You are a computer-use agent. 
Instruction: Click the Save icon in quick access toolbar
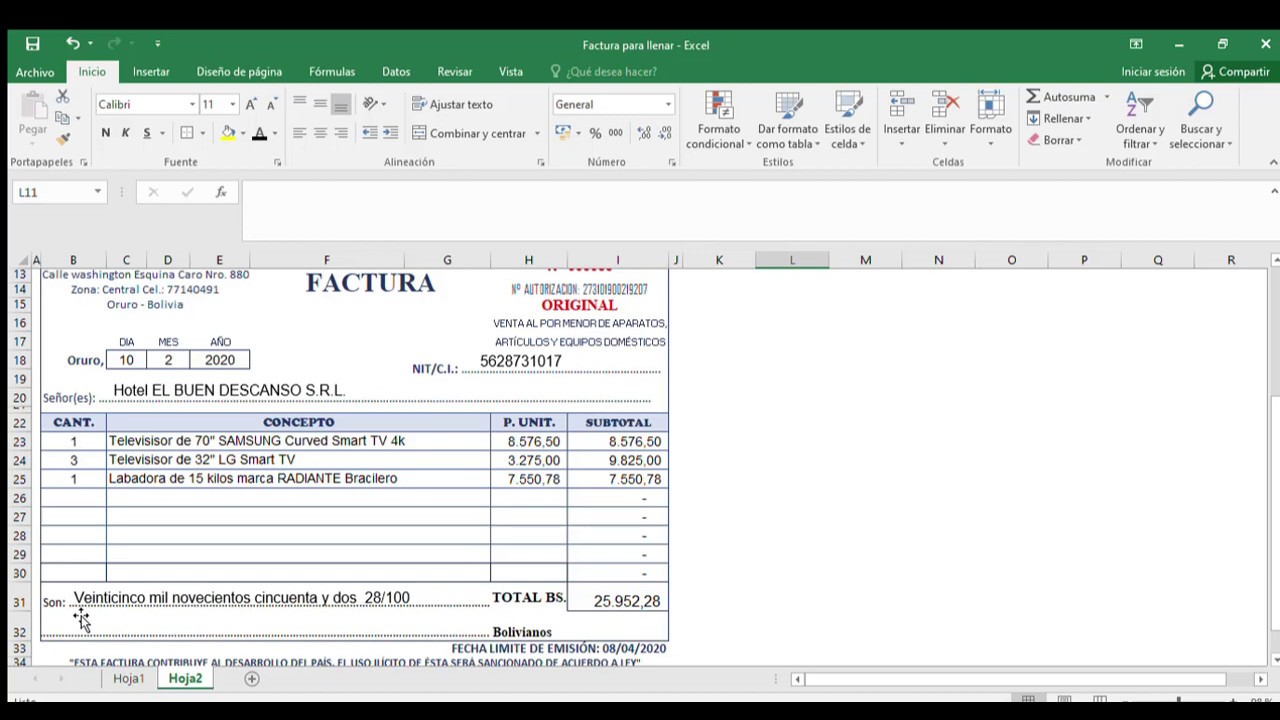pos(33,44)
